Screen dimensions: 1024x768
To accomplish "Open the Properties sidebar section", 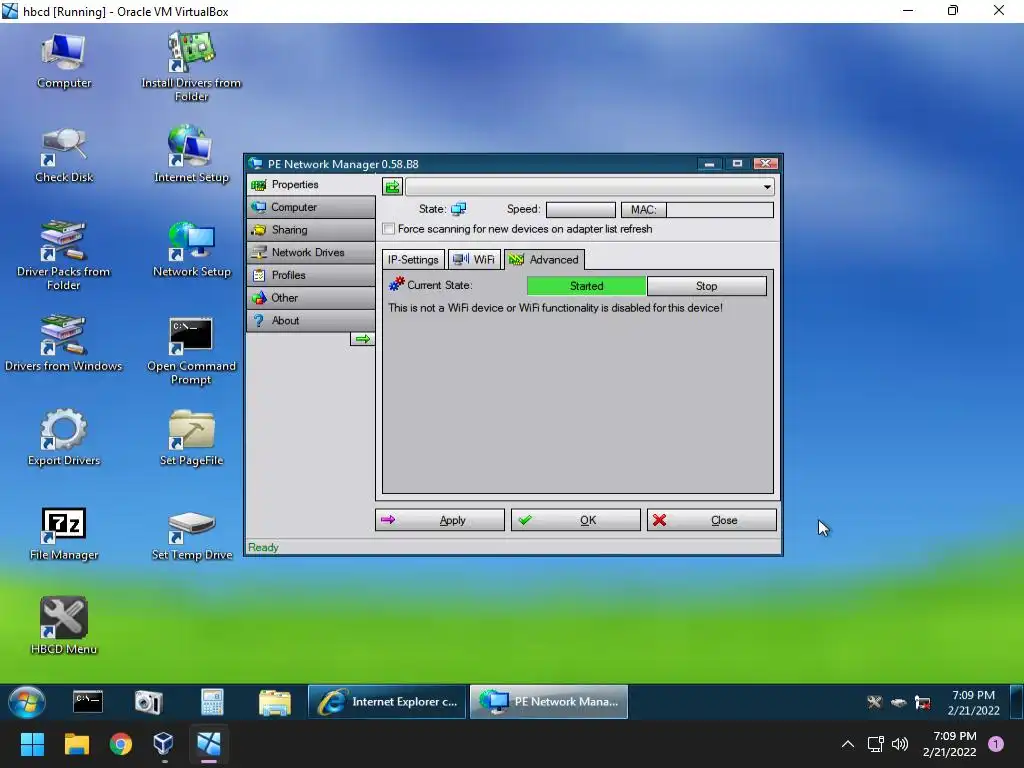I will pos(311,185).
